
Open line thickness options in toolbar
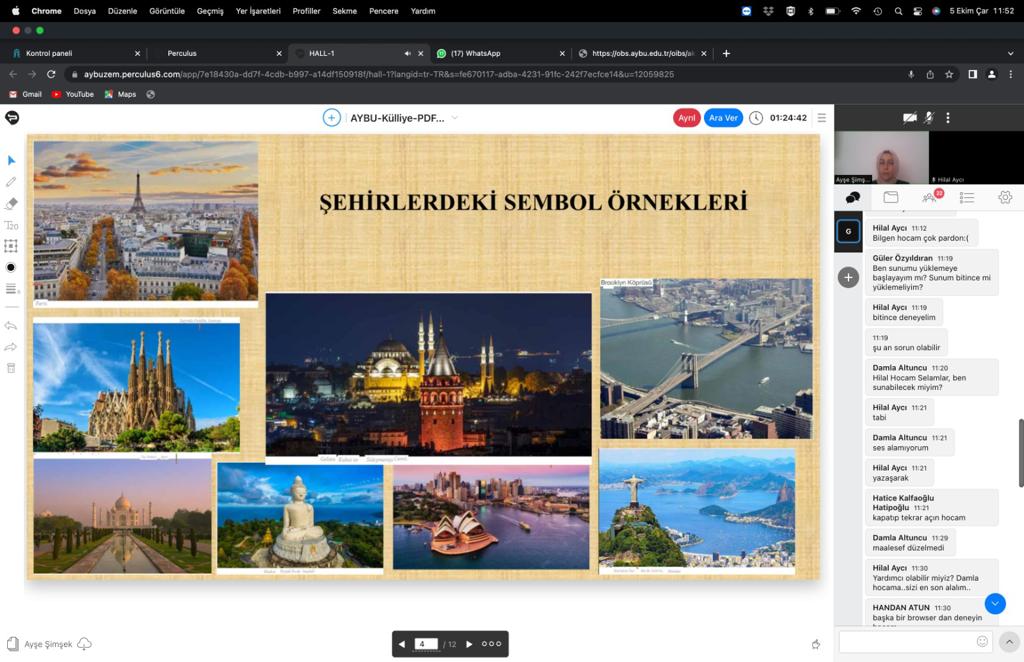coord(11,289)
